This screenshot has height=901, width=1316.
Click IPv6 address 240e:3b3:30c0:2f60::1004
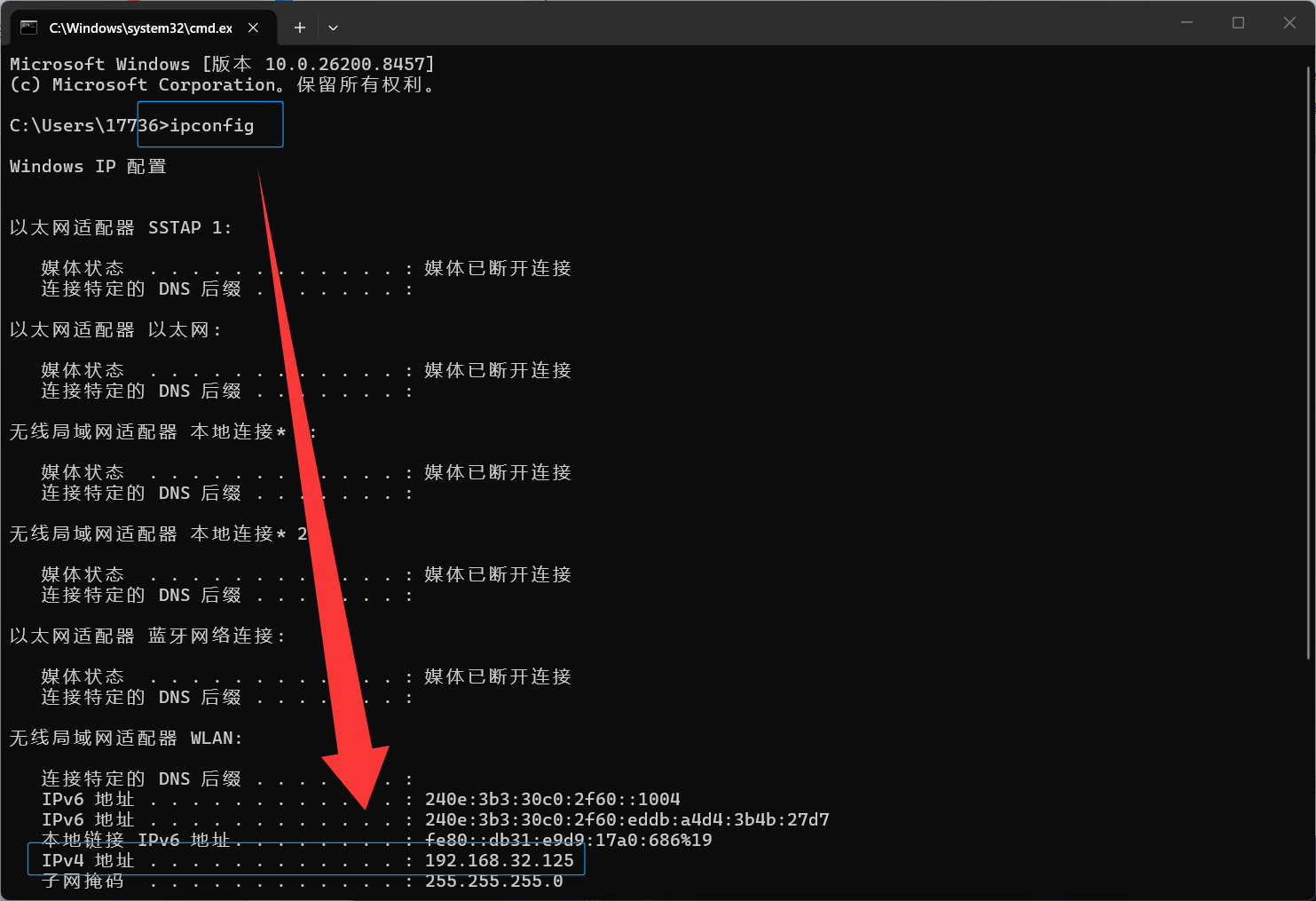(553, 799)
